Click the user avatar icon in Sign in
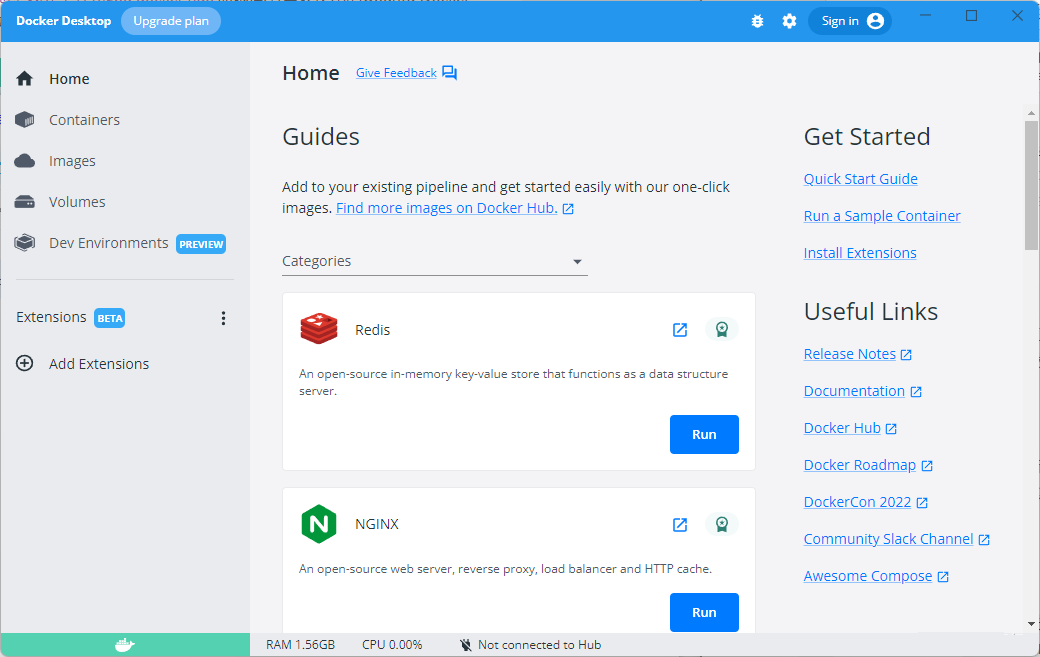This screenshot has height=657, width=1040. tap(876, 21)
